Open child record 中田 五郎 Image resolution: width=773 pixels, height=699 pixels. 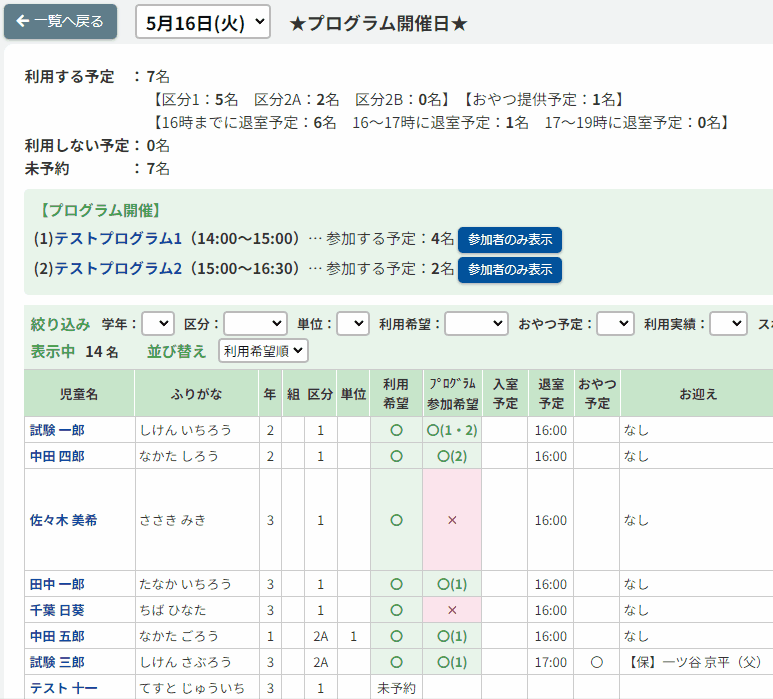click(x=57, y=636)
